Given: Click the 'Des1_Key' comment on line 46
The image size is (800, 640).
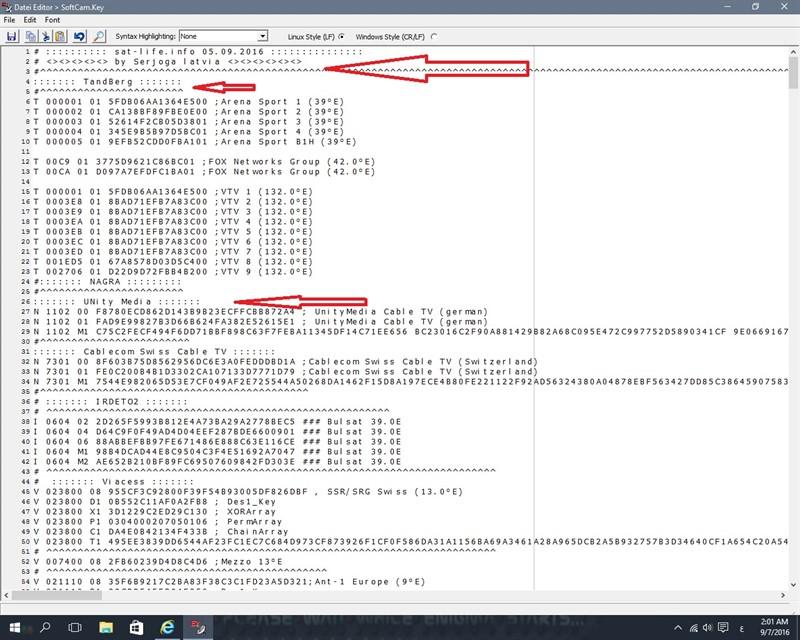Looking at the screenshot, I should tap(251, 502).
